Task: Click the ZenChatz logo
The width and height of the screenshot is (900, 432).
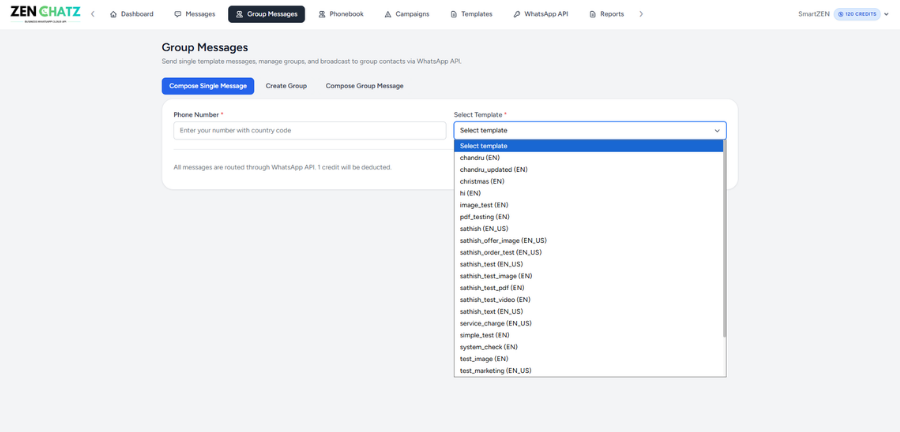Action: (x=45, y=14)
